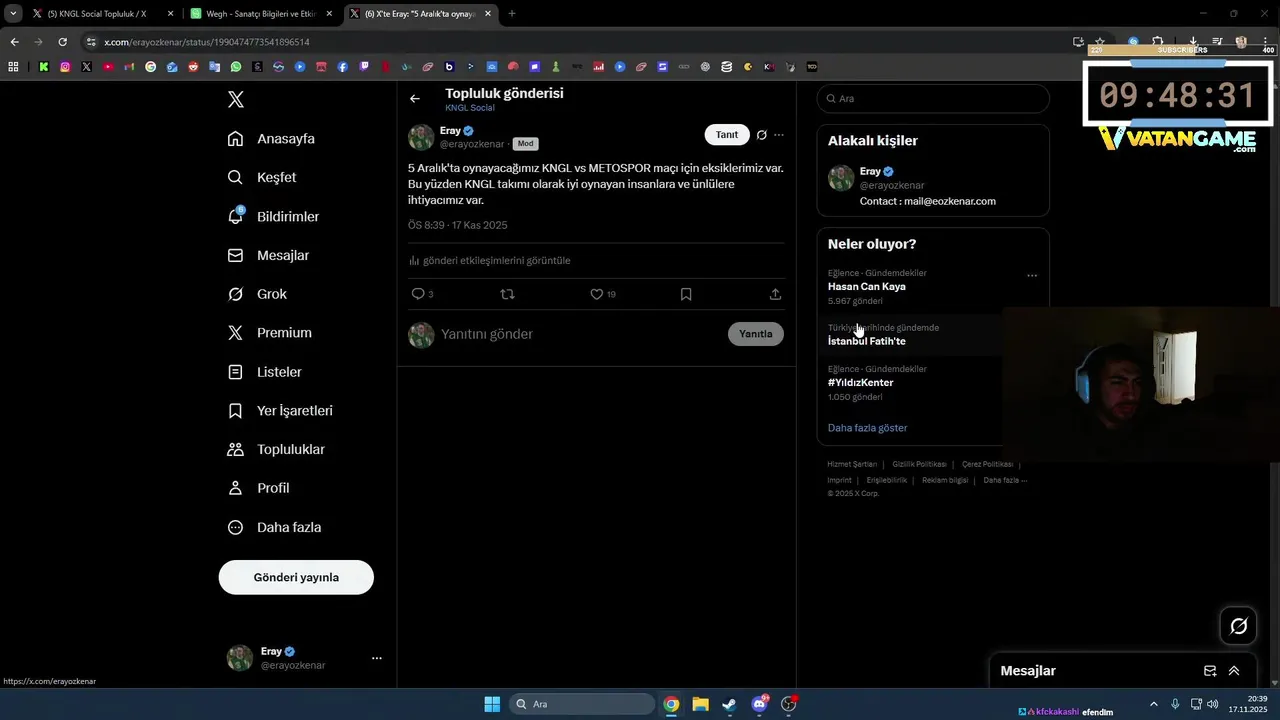The width and height of the screenshot is (1280, 720).
Task: Click the Ara search field on X
Action: click(x=933, y=99)
